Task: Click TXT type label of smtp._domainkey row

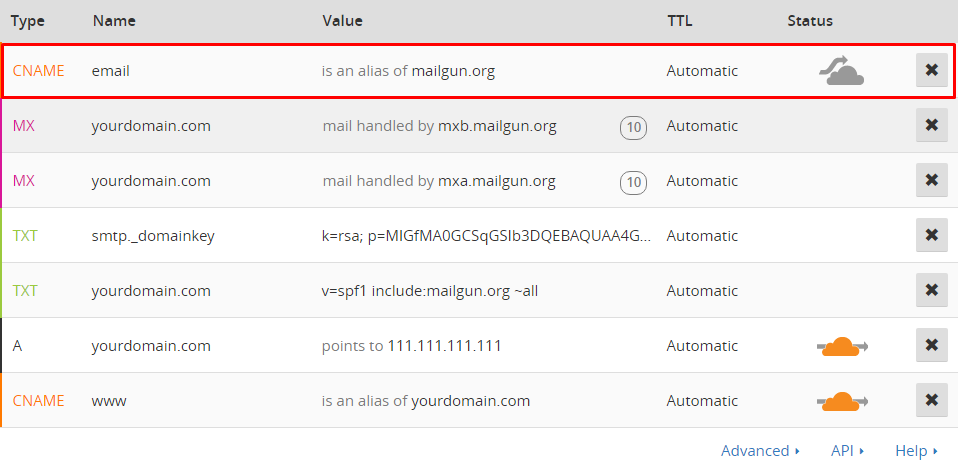Action: pos(24,236)
